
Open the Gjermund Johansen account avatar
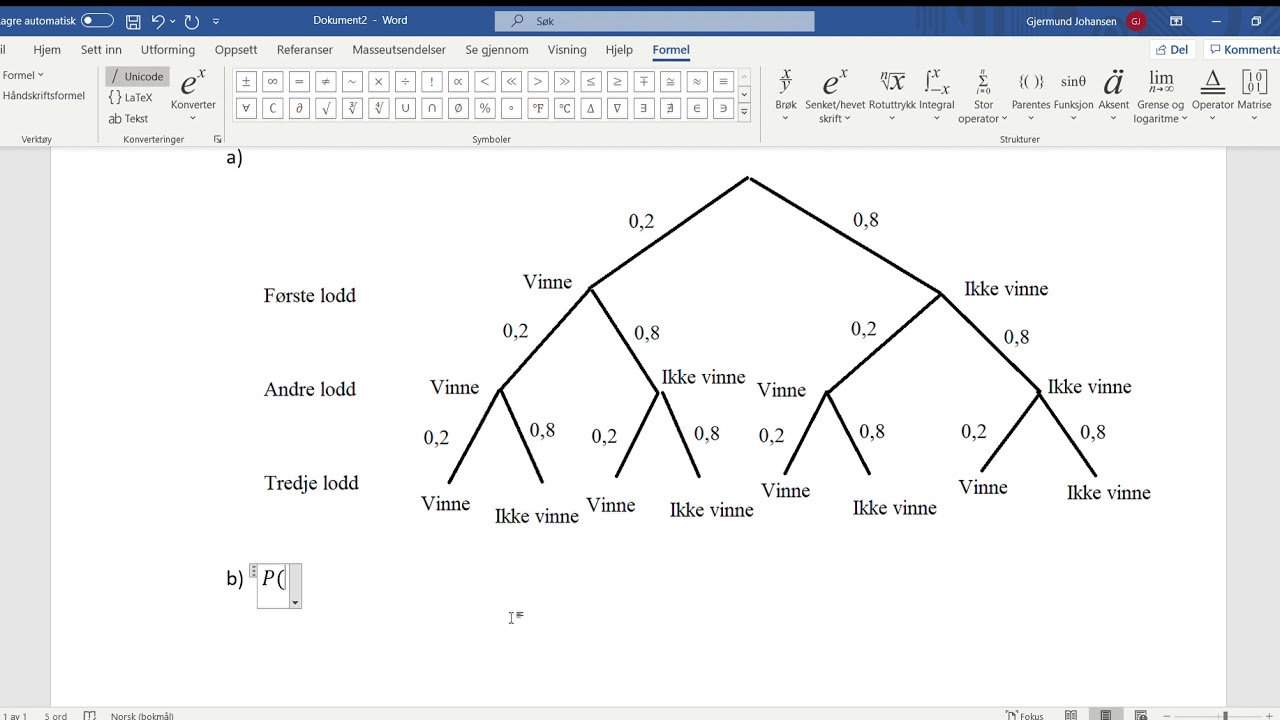coord(1136,21)
